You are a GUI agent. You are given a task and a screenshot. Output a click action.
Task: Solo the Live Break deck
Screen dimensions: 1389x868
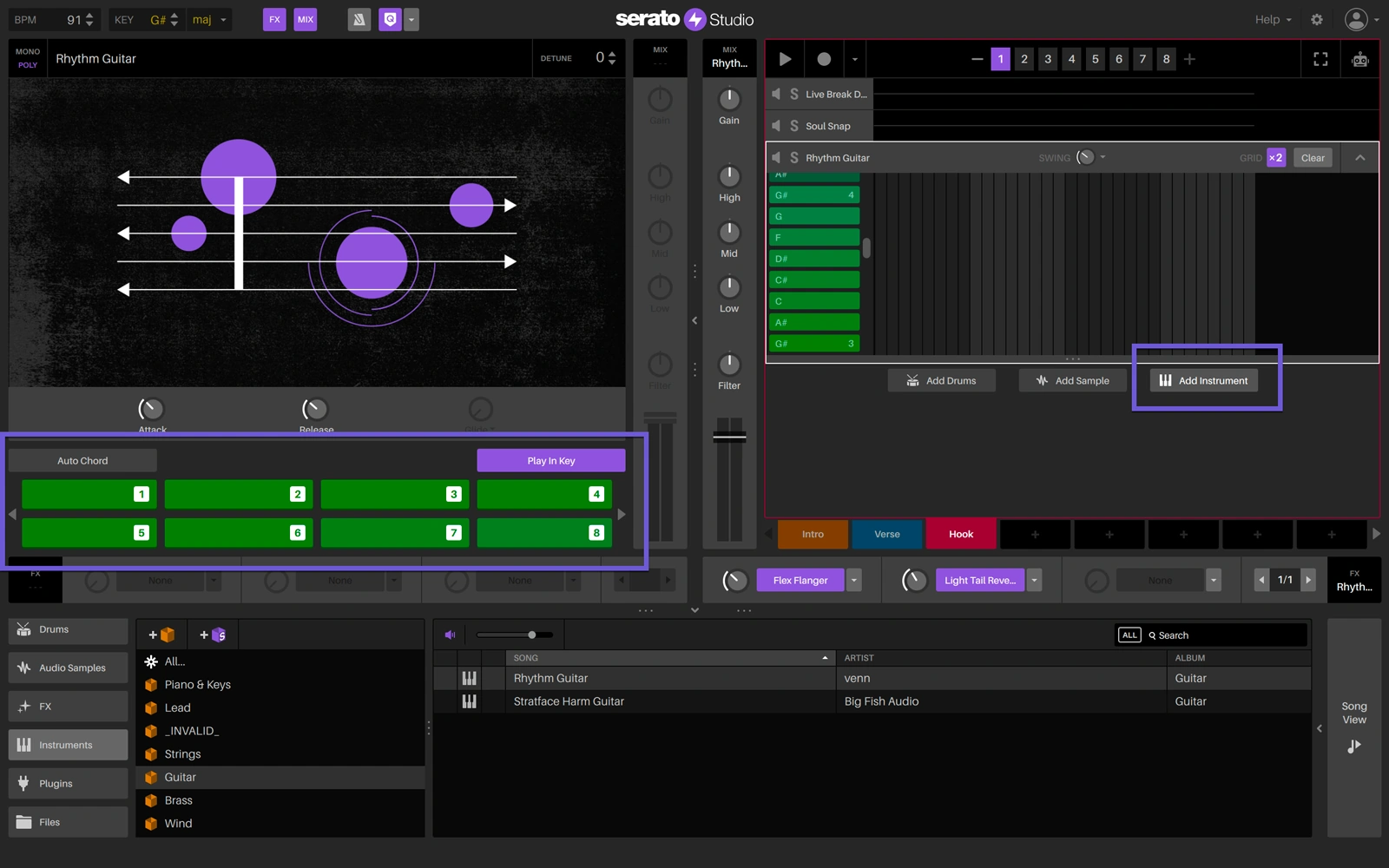pyautogui.click(x=793, y=94)
